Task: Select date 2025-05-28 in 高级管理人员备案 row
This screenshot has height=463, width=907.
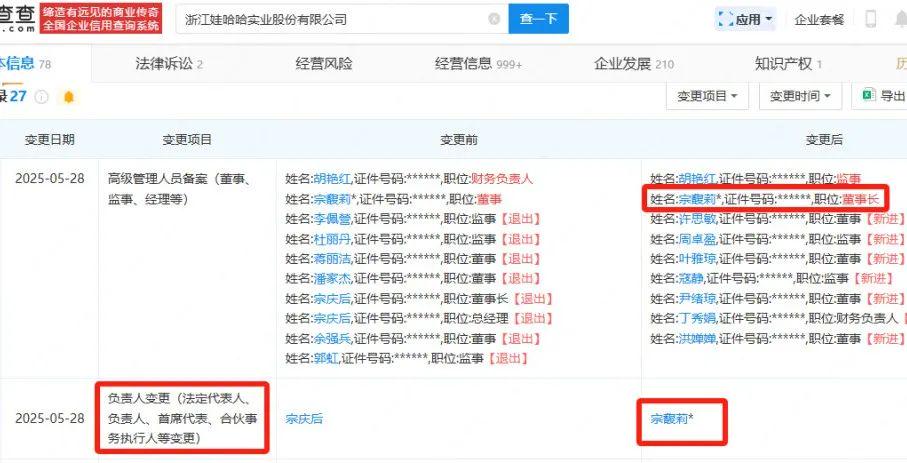Action: tap(50, 179)
